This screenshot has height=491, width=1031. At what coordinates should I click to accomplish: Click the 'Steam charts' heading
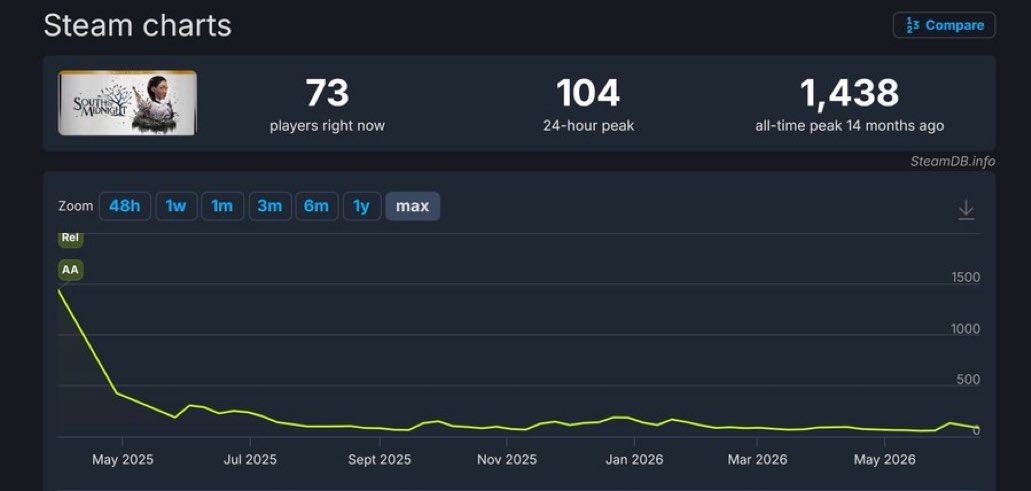(137, 26)
